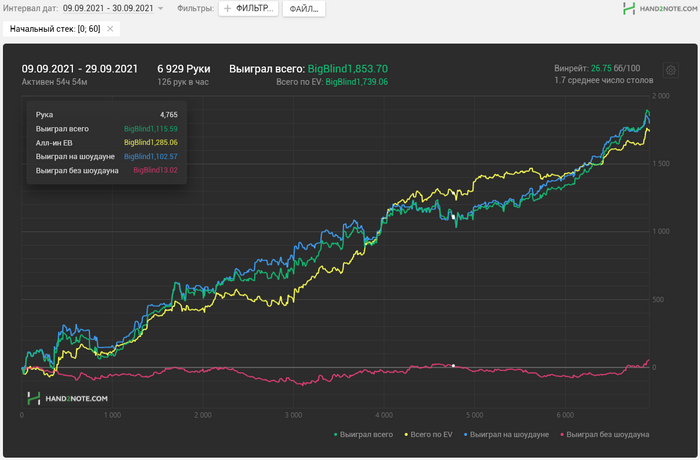Toggle the Выиграл на шоудауне legend series
700x460 pixels.
point(506,434)
